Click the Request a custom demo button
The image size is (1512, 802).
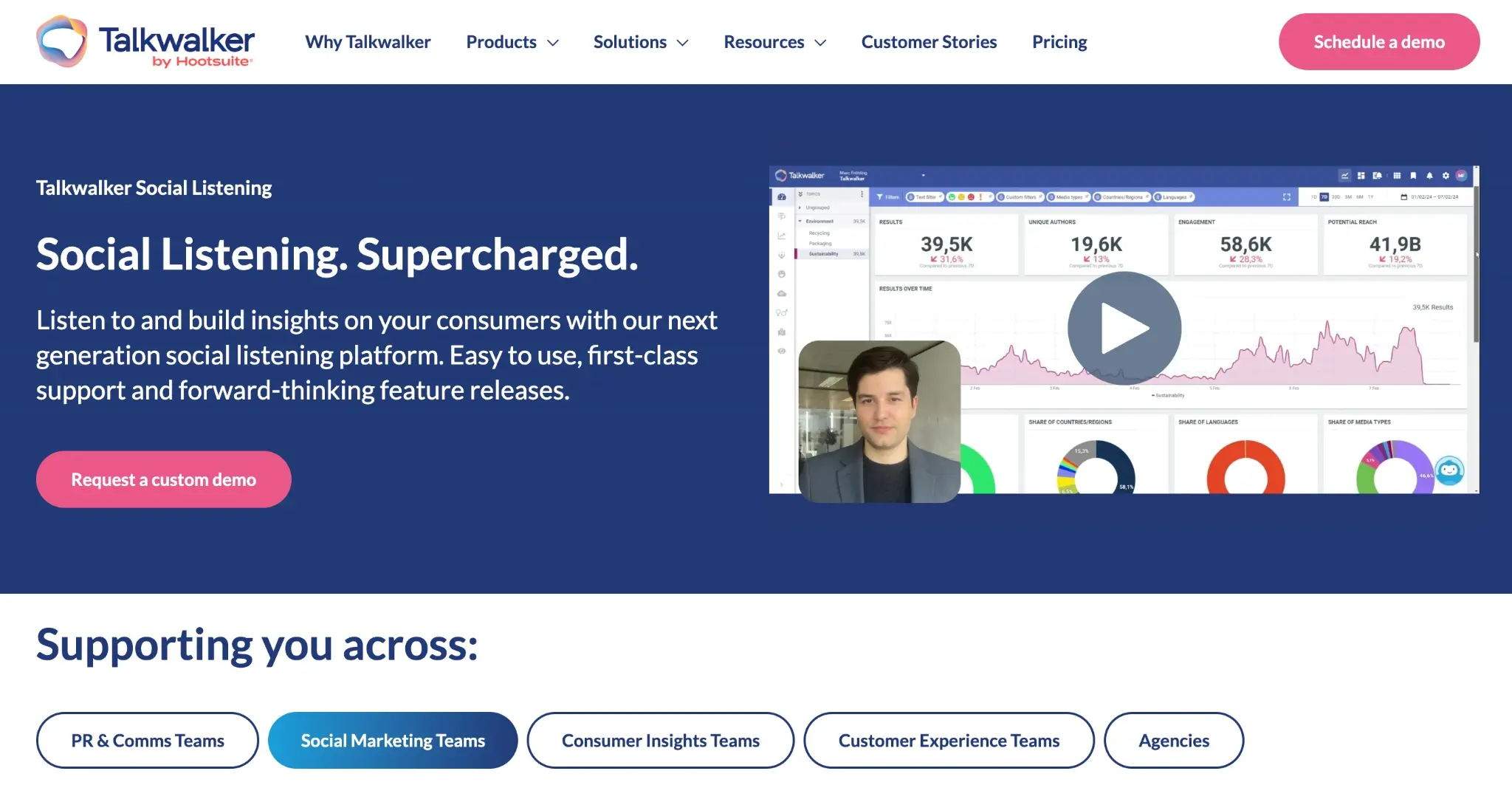(x=163, y=479)
